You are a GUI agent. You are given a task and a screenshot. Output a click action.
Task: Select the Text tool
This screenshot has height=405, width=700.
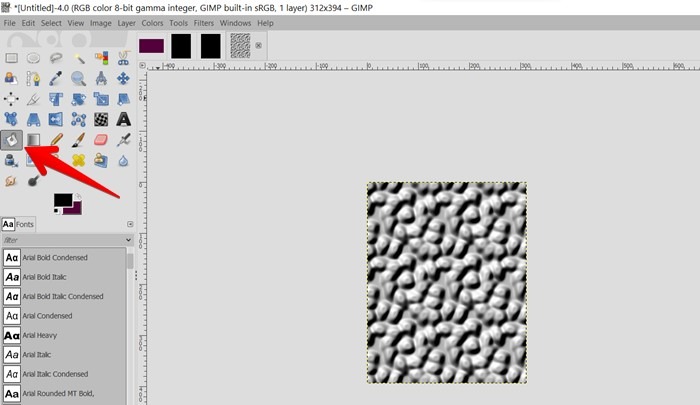(124, 119)
